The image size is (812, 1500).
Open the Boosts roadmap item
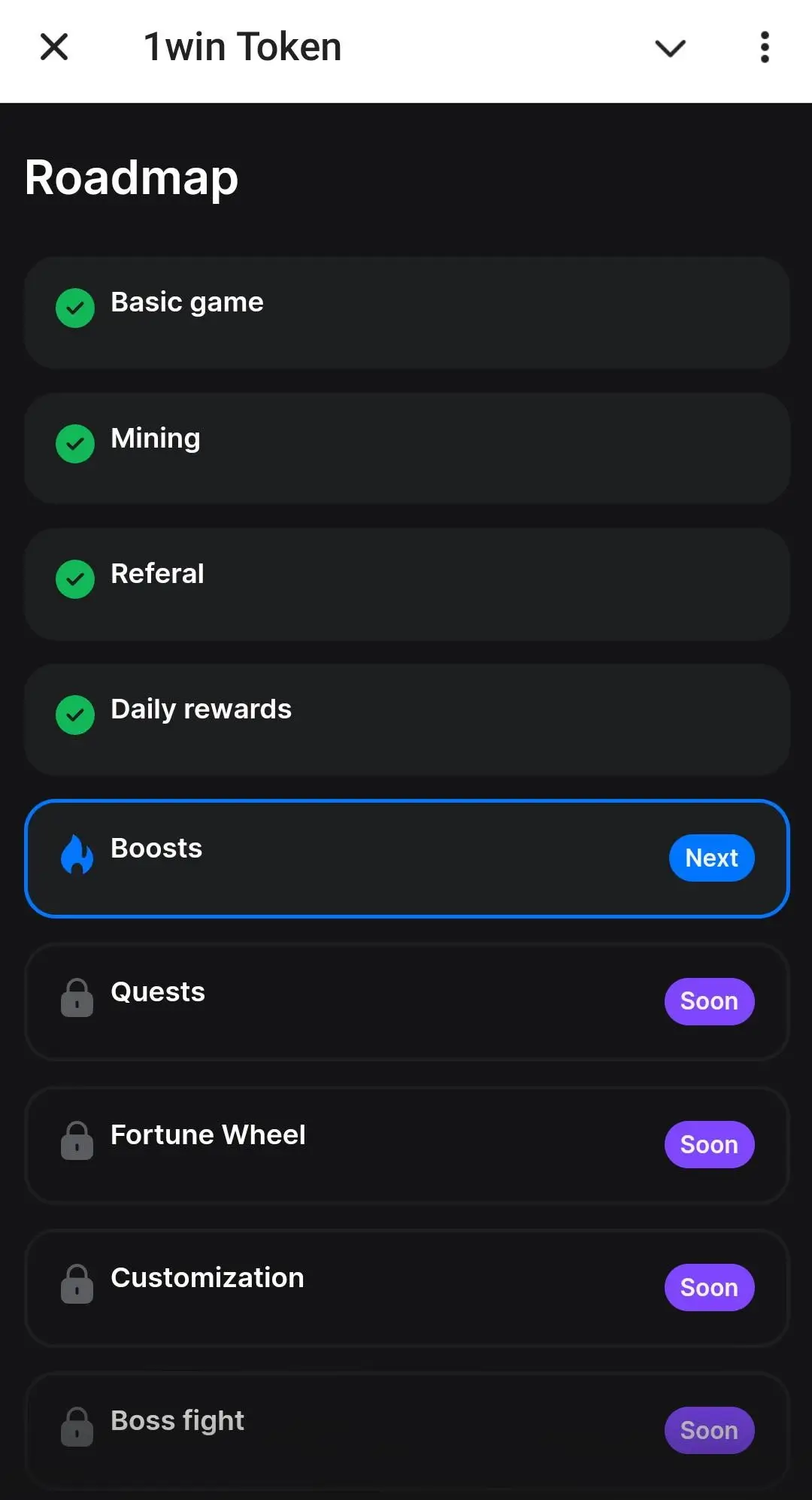tap(406, 858)
